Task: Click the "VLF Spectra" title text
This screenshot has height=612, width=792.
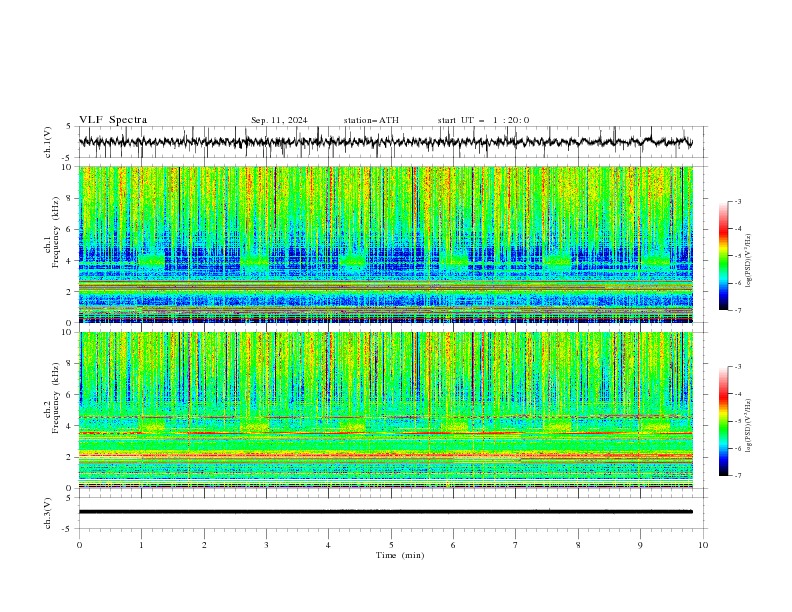Action: click(113, 120)
